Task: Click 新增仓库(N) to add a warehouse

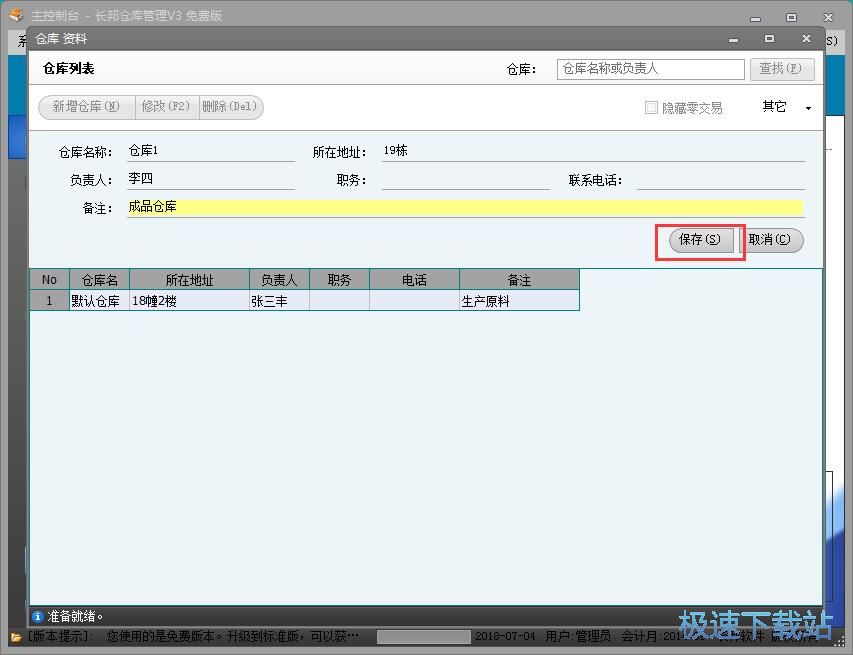Action: [85, 107]
